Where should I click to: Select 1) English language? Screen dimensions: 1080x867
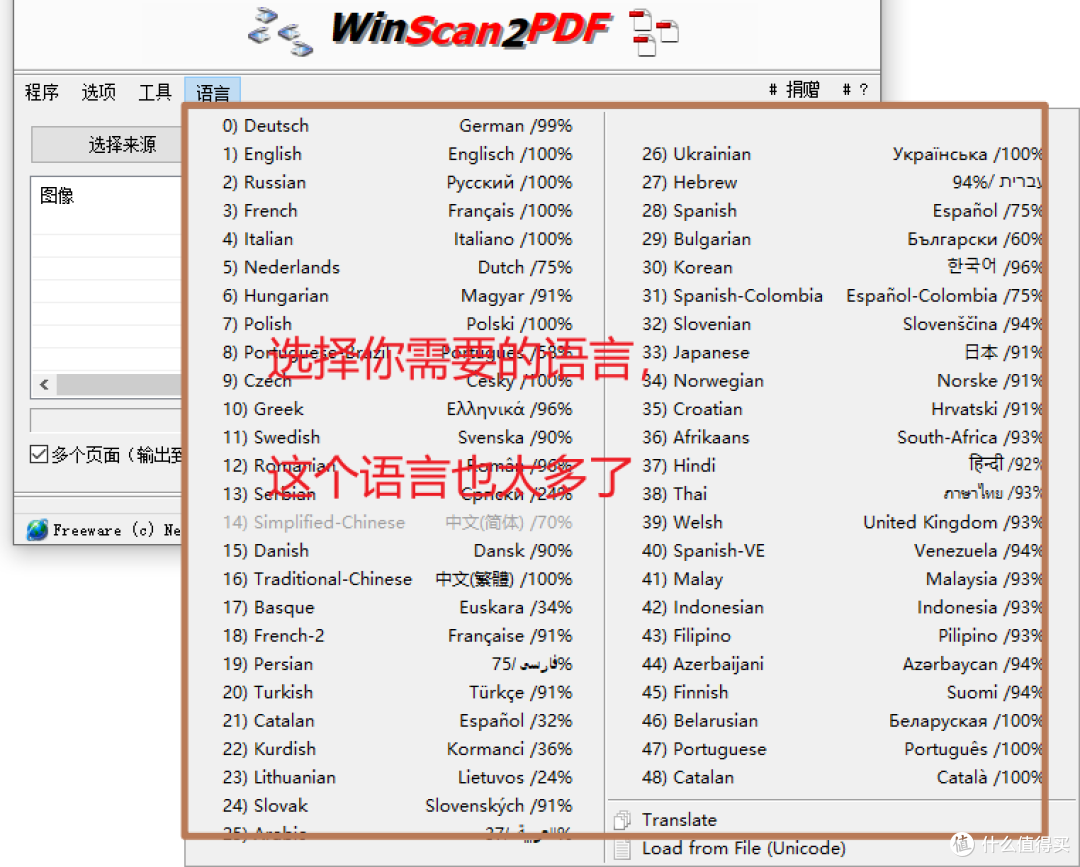point(397,154)
